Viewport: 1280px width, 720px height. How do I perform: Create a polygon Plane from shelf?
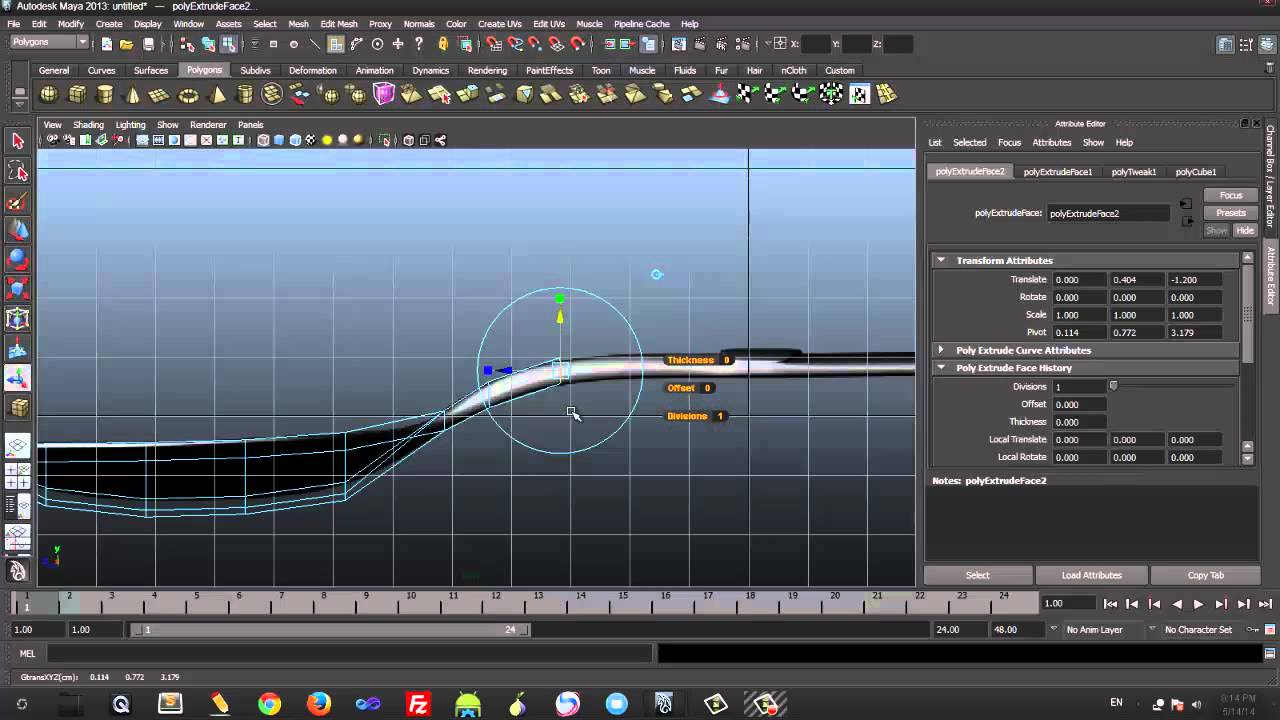160,95
